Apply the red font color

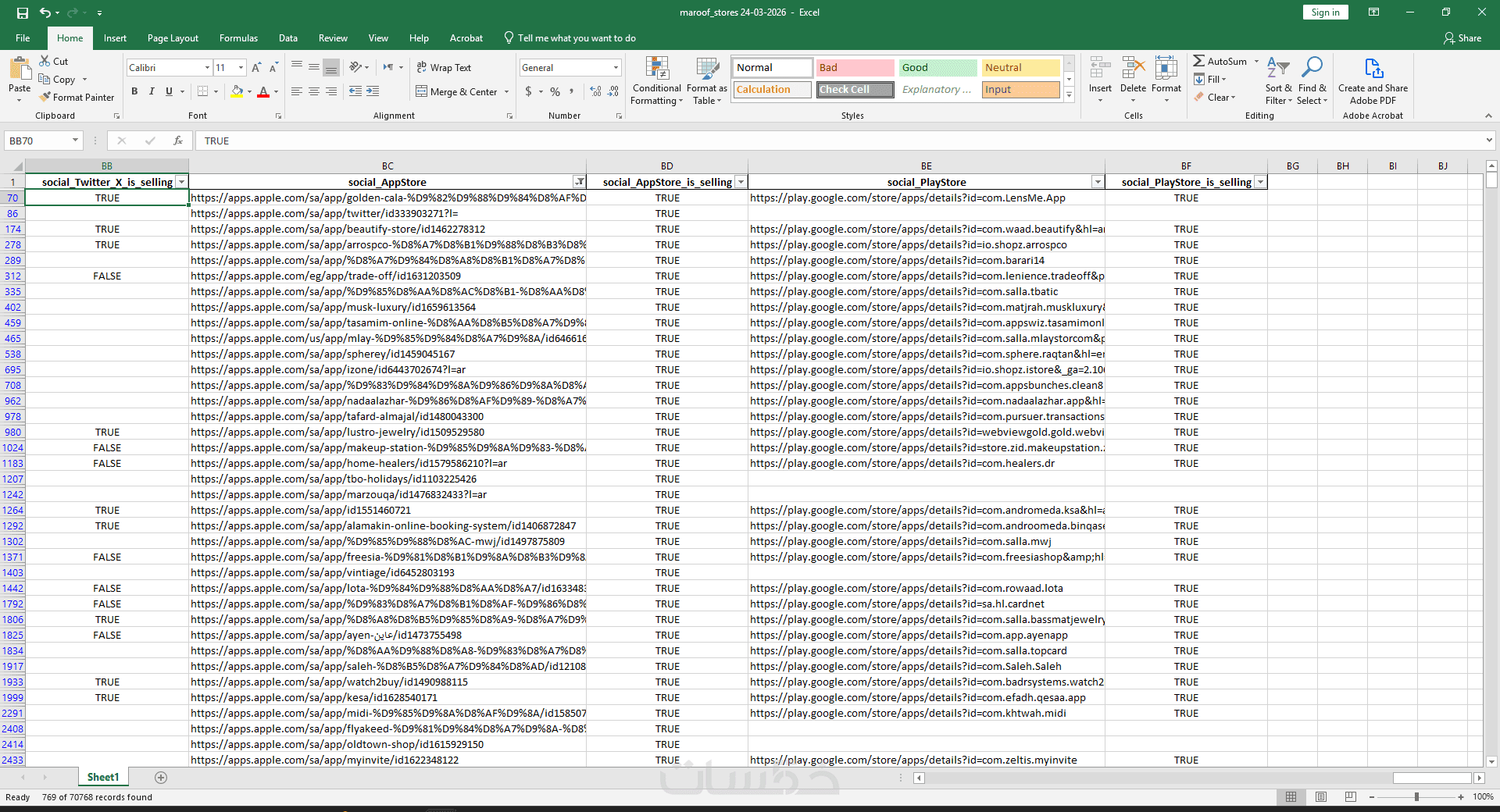click(x=263, y=91)
